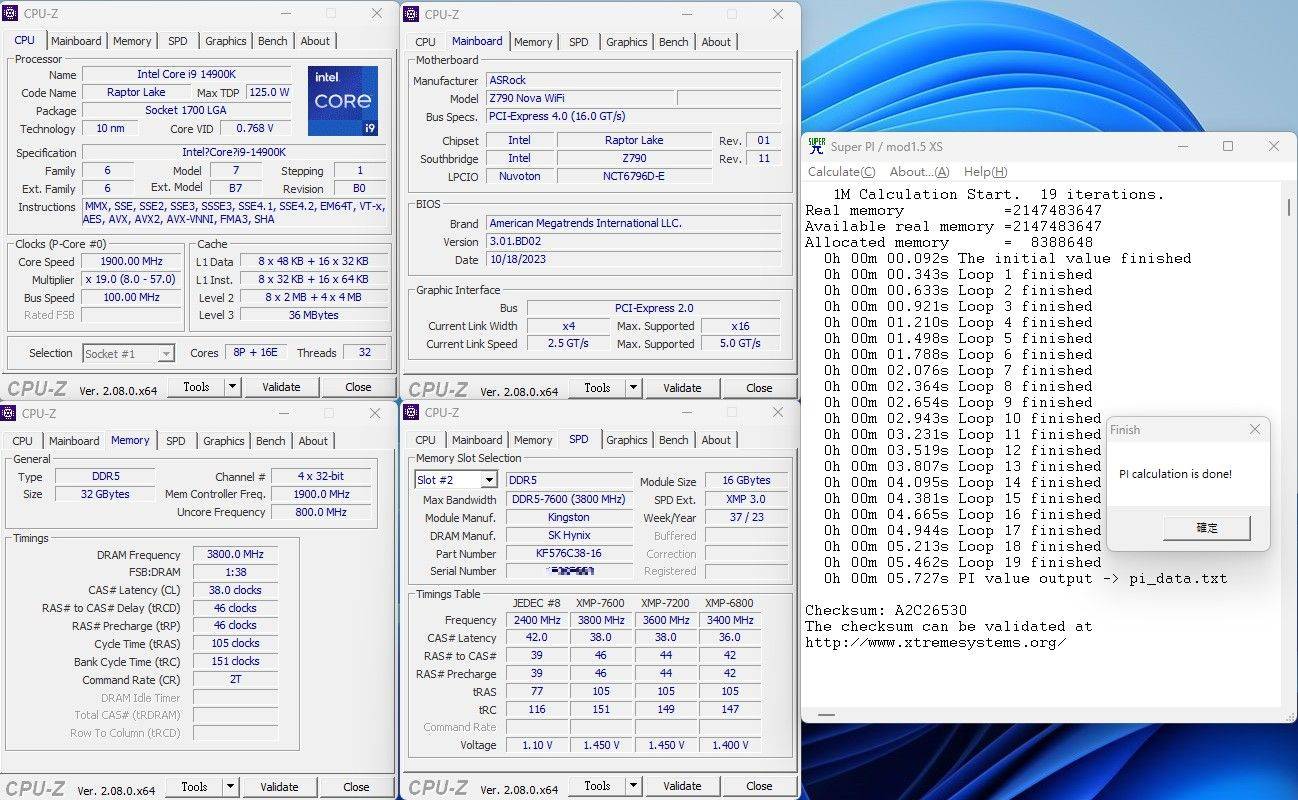
Task: Switch to About tab in the Mainboard window
Action: tap(716, 42)
